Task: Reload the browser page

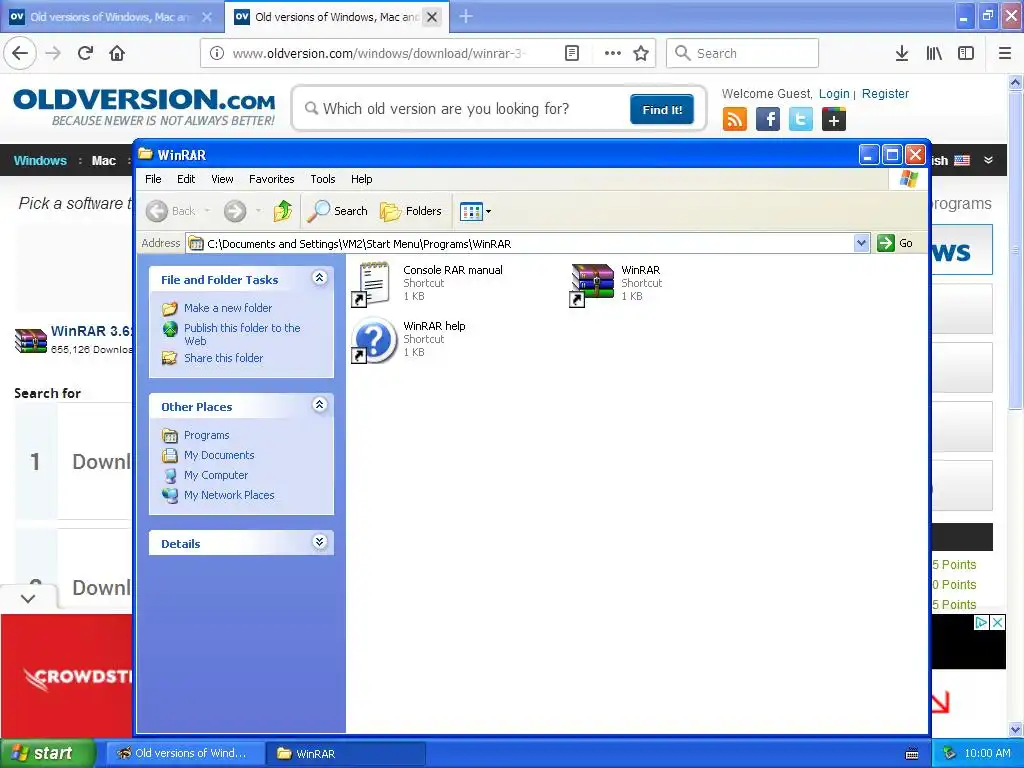Action: (85, 53)
